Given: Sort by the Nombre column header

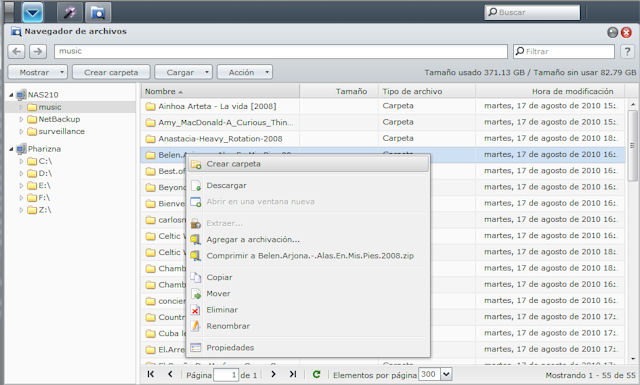Looking at the screenshot, I should [220, 91].
